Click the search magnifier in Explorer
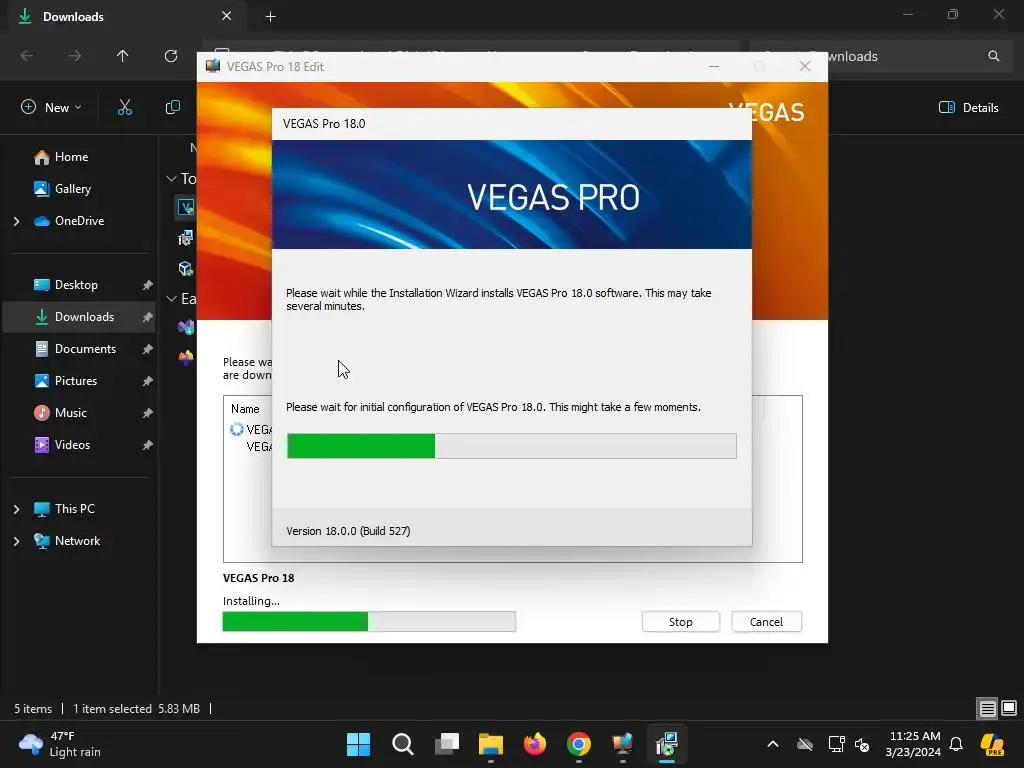Image resolution: width=1024 pixels, height=768 pixels. point(993,56)
